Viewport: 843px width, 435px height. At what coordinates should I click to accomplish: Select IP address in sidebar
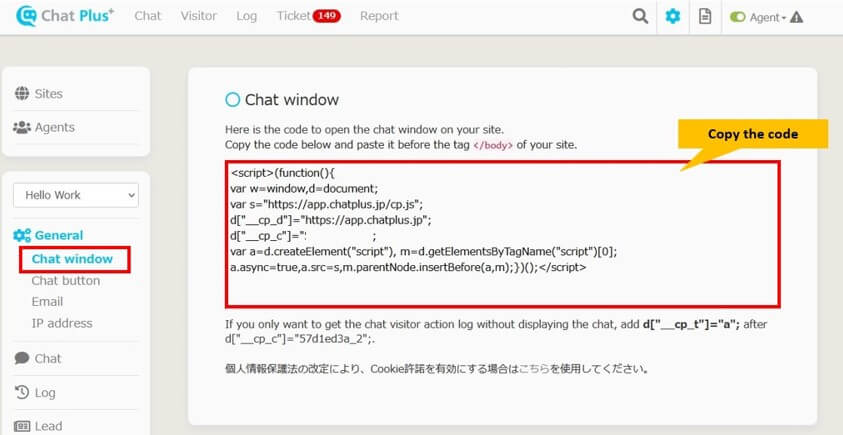click(x=62, y=324)
